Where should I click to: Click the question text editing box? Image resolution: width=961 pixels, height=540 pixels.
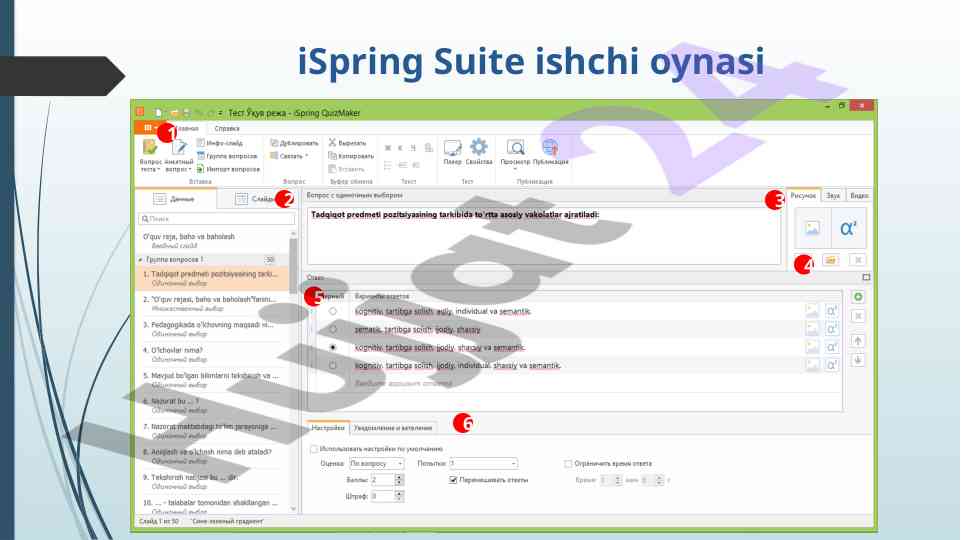(544, 237)
